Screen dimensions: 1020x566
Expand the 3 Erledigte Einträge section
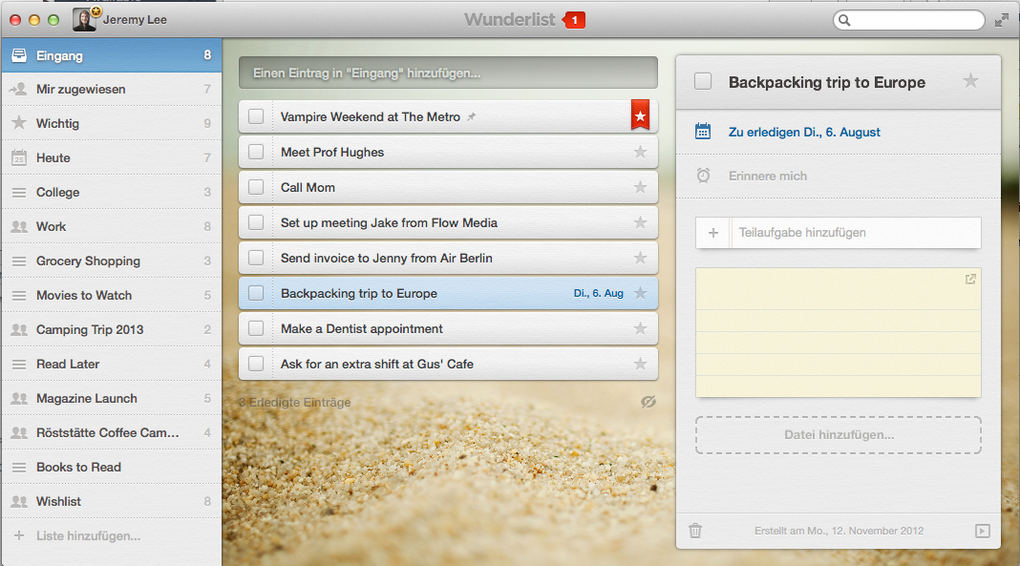coord(295,402)
